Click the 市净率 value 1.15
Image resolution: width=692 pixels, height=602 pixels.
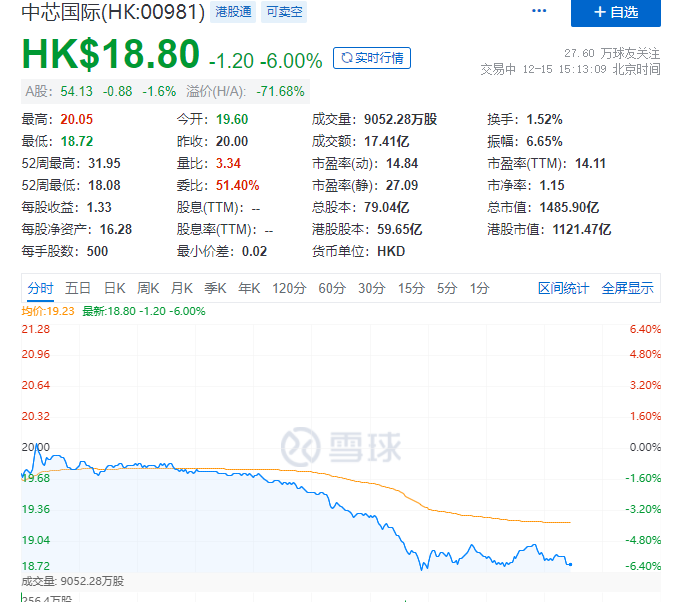point(552,185)
